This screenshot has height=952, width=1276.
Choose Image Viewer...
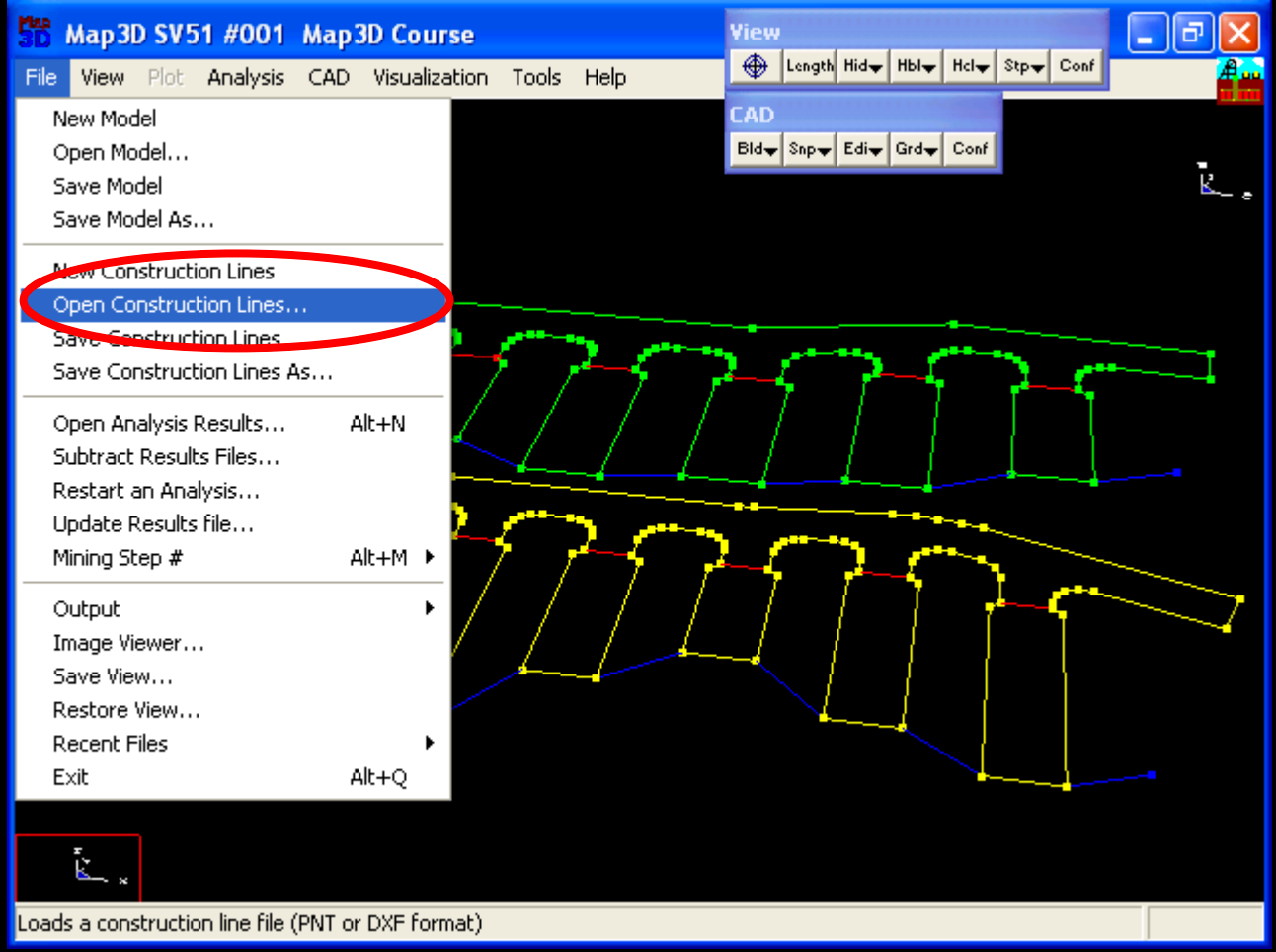pos(232,642)
